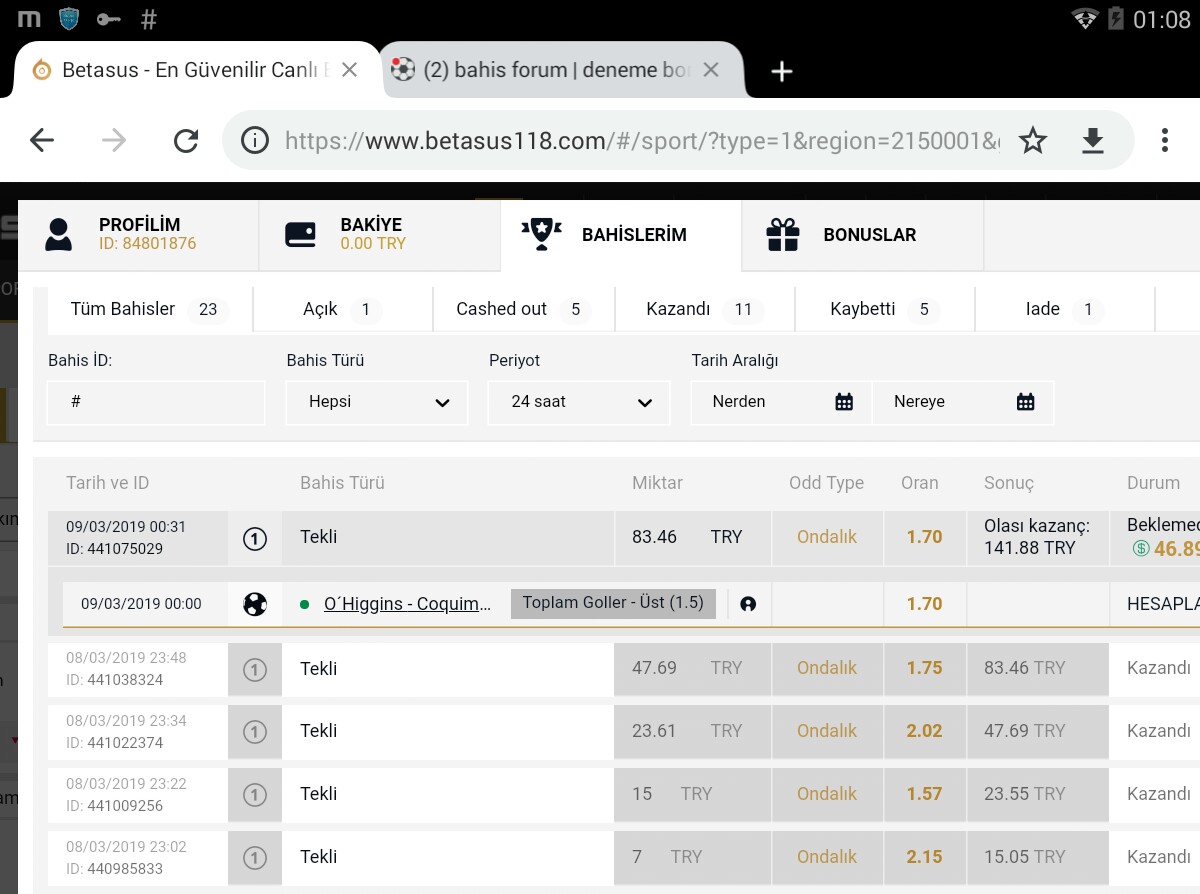The width and height of the screenshot is (1200, 894).
Task: Expand bet ID 441009256 row icon
Action: point(255,795)
